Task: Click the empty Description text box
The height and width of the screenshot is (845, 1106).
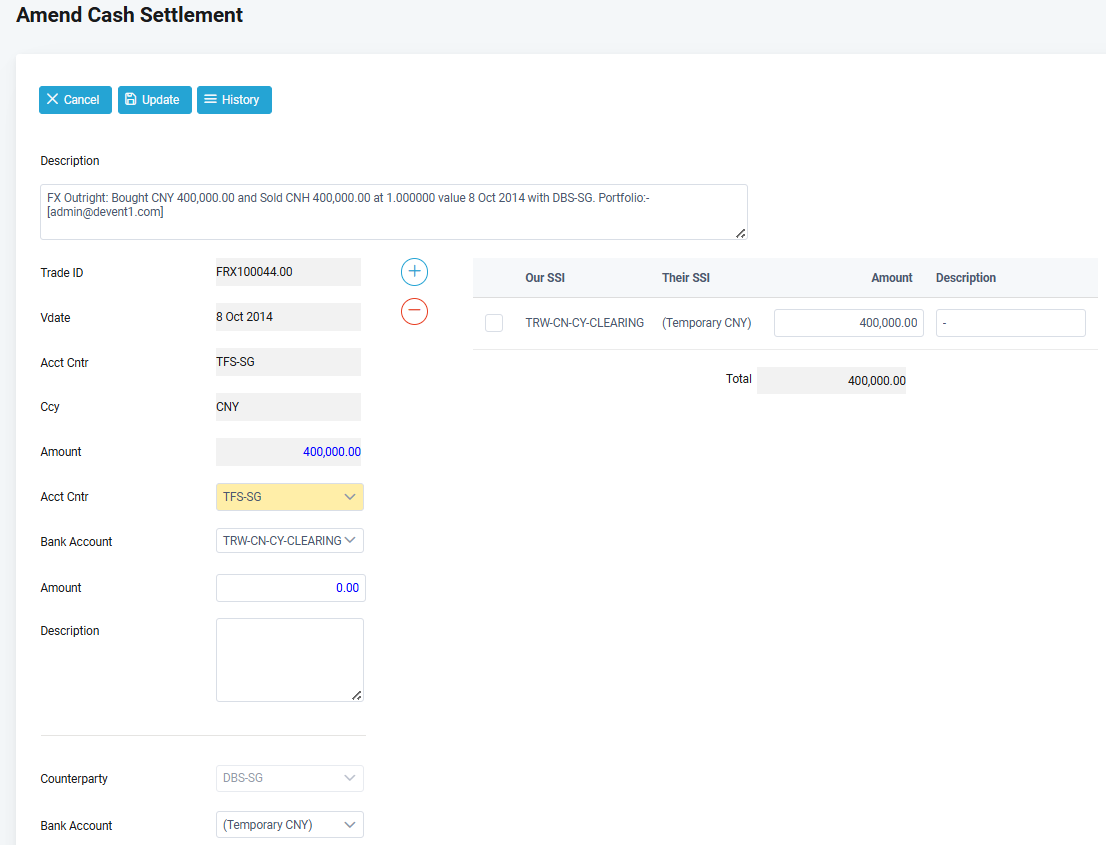Action: coord(289,660)
